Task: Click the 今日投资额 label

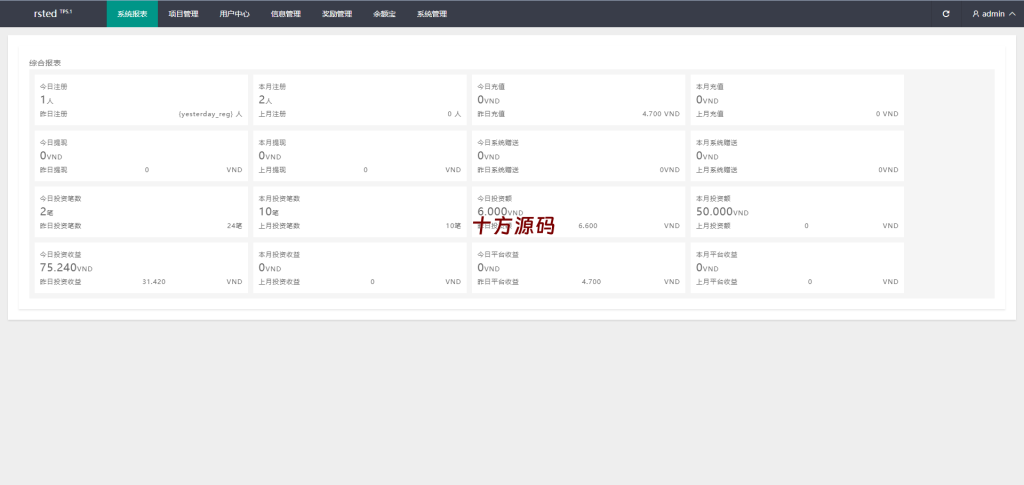Action: [494, 199]
